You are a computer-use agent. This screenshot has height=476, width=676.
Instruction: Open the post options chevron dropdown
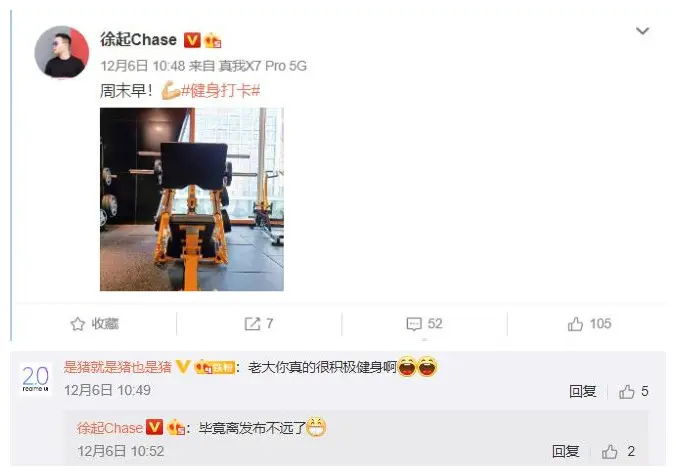pyautogui.click(x=642, y=31)
